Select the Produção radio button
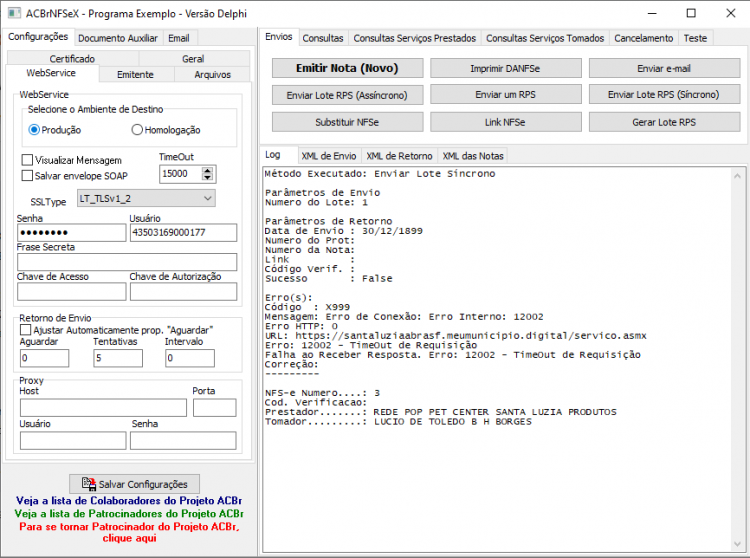 pos(34,130)
